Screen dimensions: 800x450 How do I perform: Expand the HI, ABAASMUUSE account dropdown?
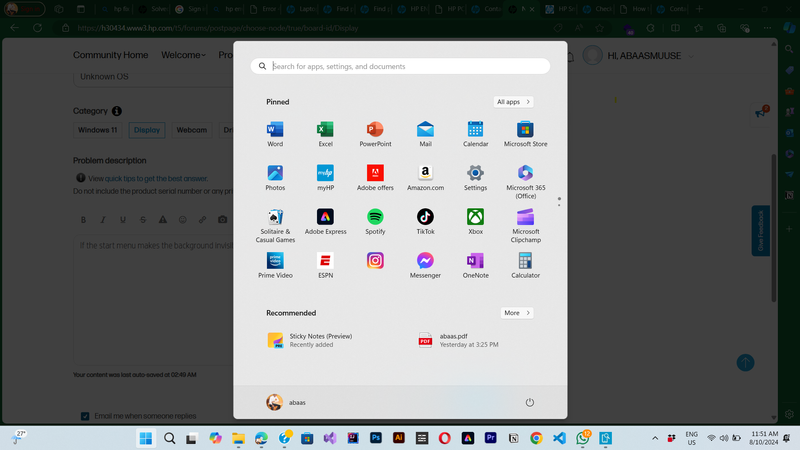[x=691, y=56]
